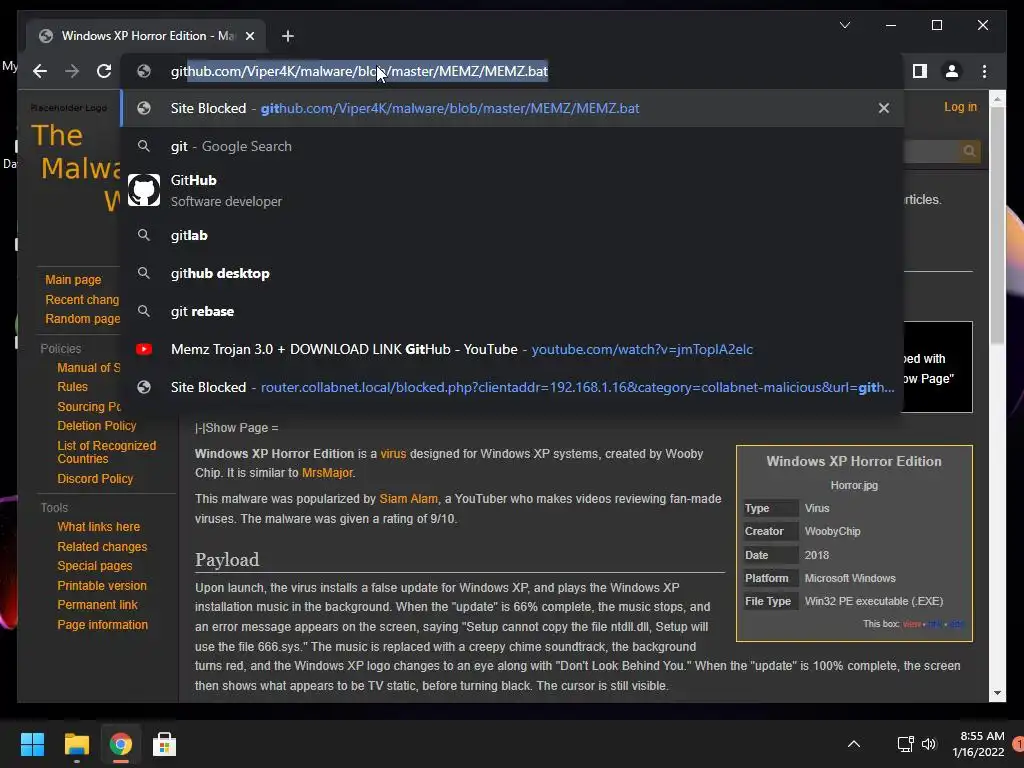Open File Explorer from the taskbar
Viewport: 1024px width, 768px height.
tap(76, 744)
